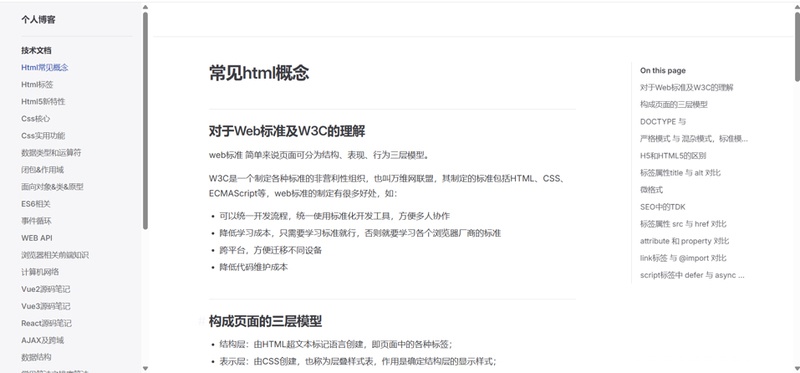Jump to 标签属性title 与 alt 对比 outline entry

click(x=681, y=173)
